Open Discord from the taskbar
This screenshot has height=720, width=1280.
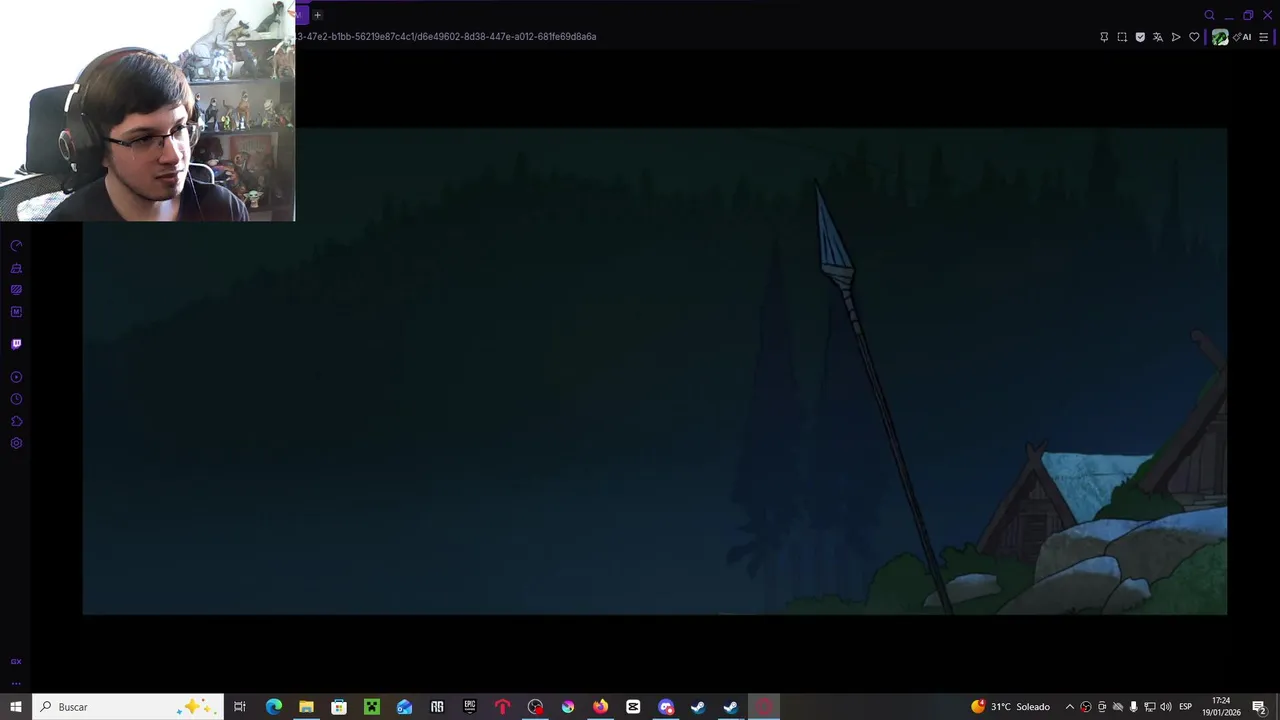pyautogui.click(x=666, y=707)
